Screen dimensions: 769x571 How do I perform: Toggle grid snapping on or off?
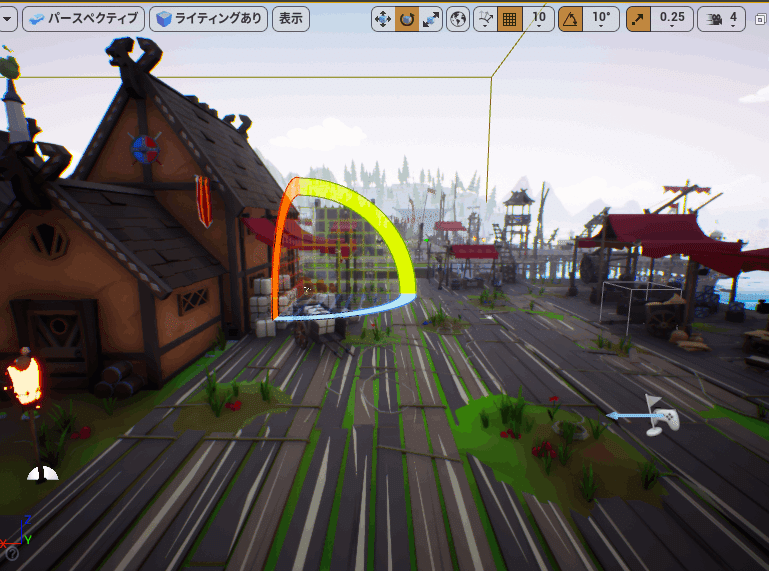510,19
